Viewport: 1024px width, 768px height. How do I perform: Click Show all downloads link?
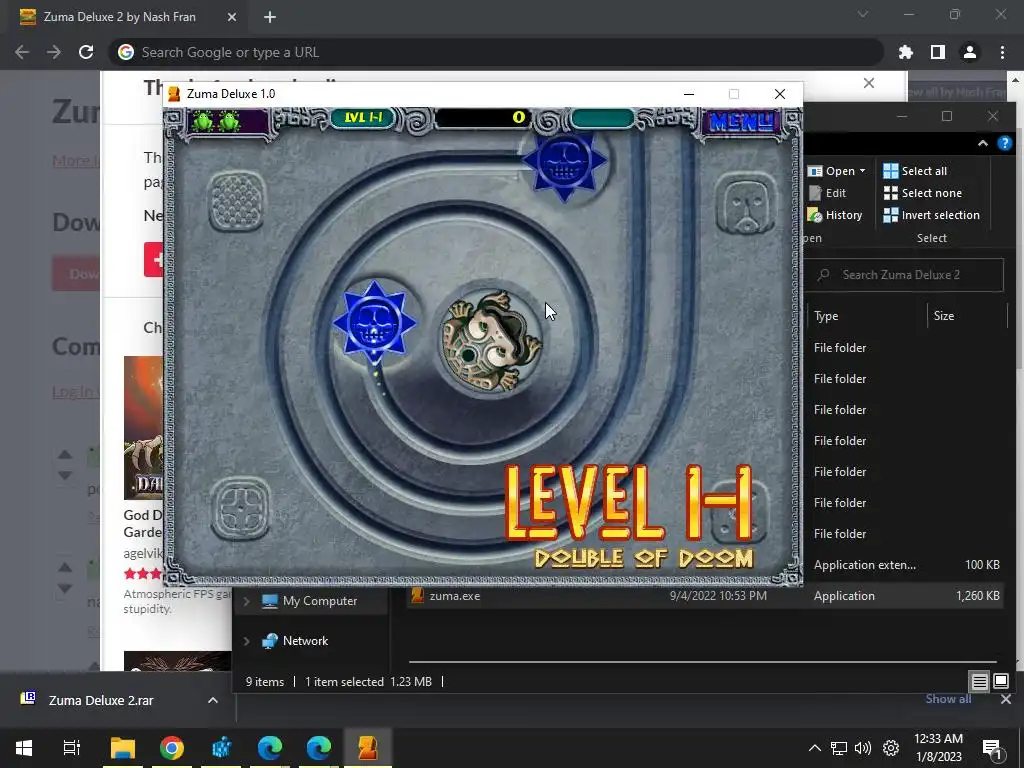948,699
